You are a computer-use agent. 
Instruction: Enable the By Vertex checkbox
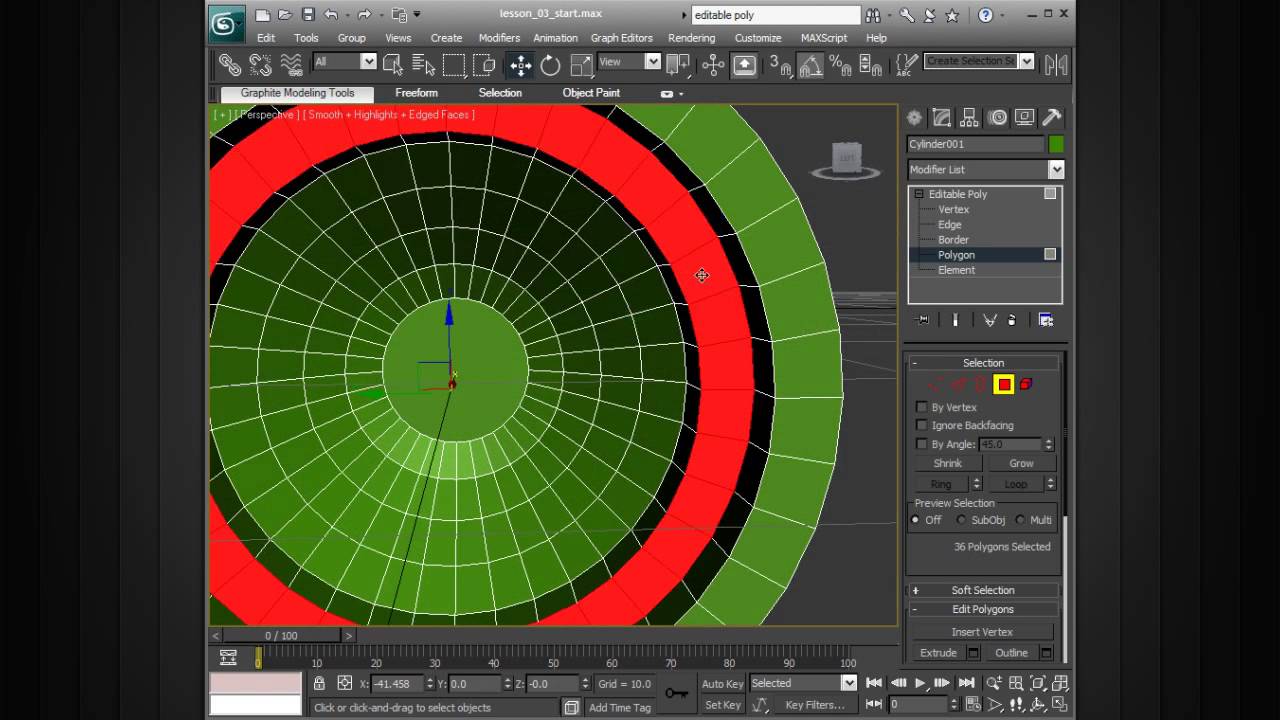pos(922,407)
